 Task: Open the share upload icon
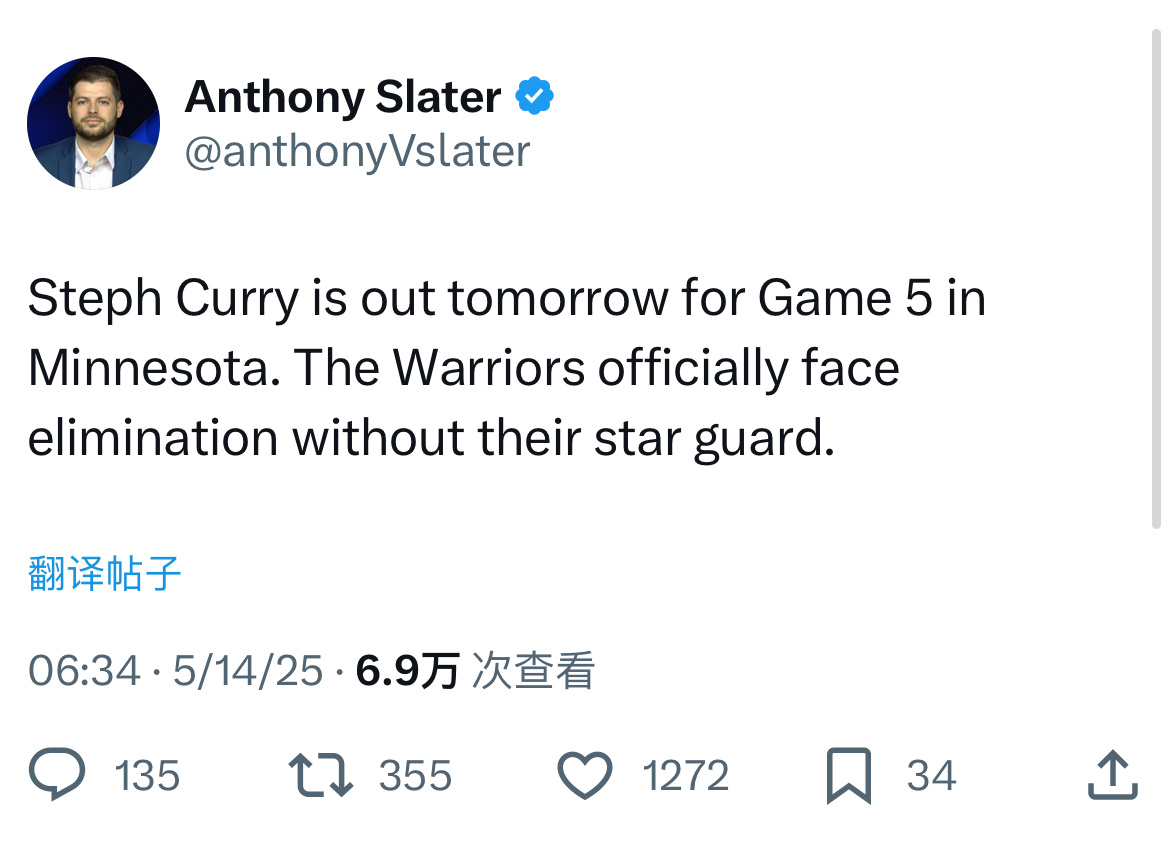(1113, 775)
